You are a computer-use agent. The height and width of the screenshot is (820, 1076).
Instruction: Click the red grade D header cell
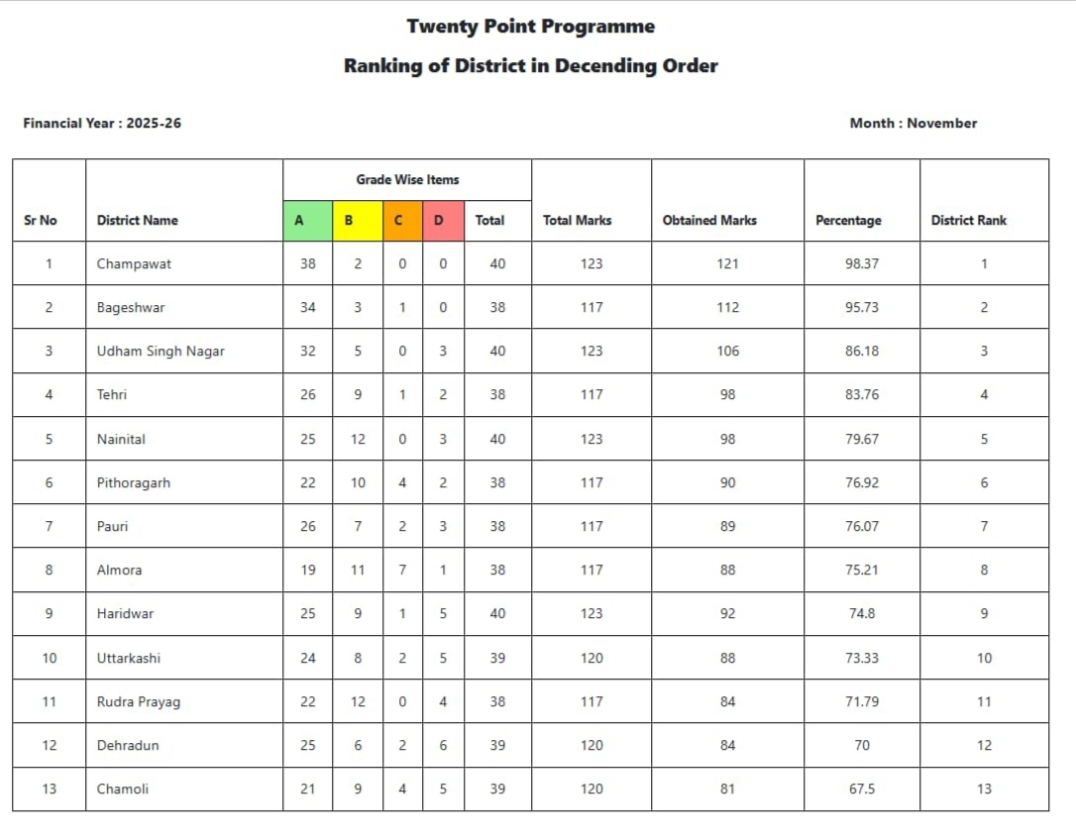(x=443, y=221)
